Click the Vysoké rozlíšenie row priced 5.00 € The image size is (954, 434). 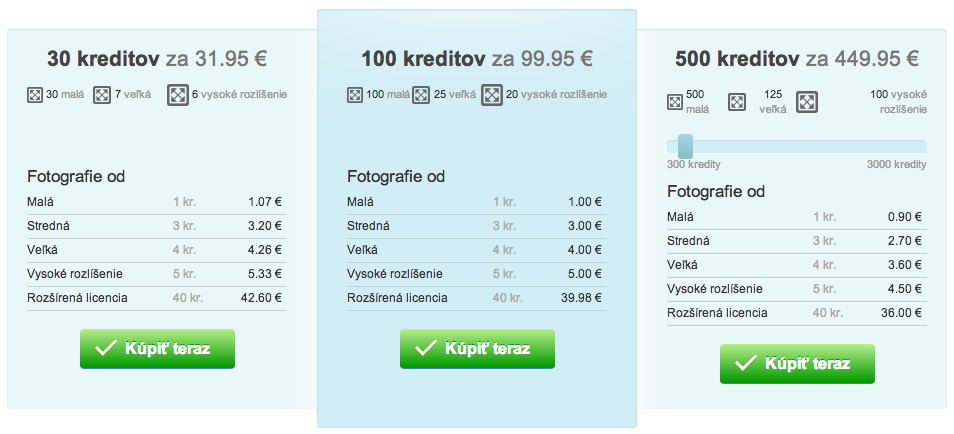click(477, 275)
